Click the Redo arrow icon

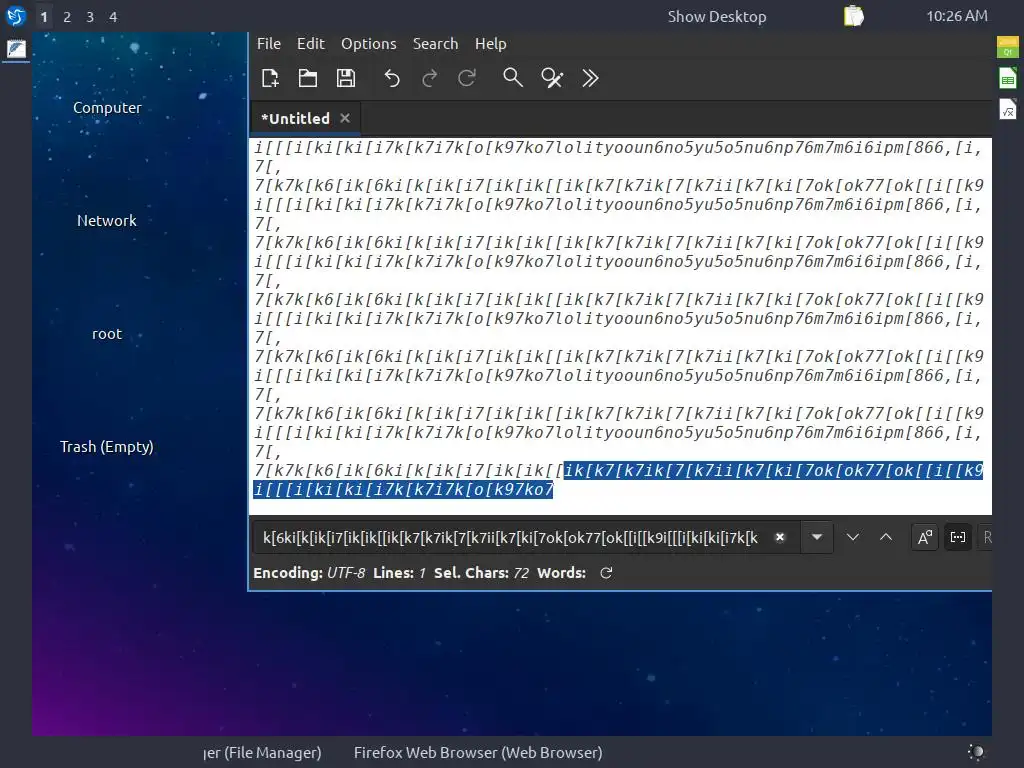[429, 78]
